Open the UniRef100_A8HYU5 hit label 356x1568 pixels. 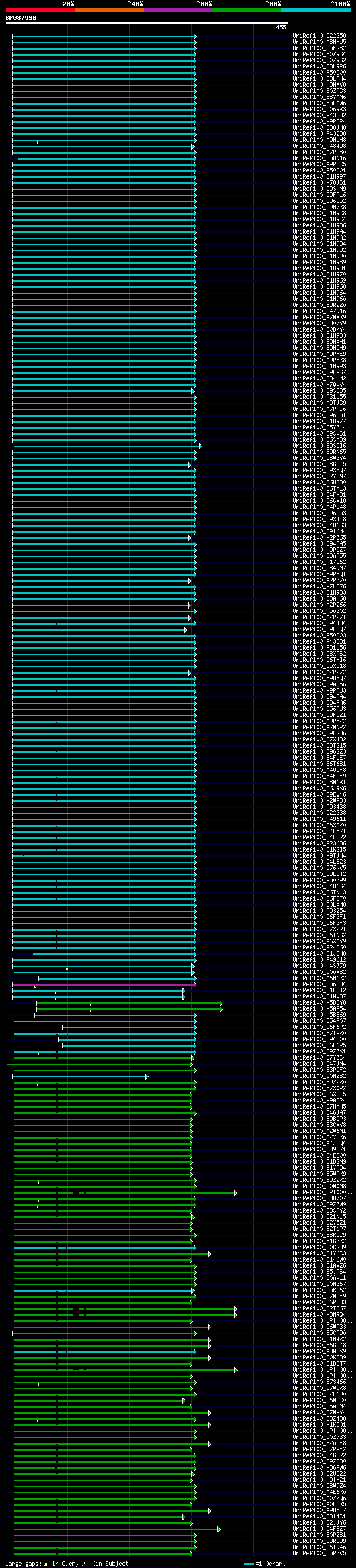(x=319, y=42)
